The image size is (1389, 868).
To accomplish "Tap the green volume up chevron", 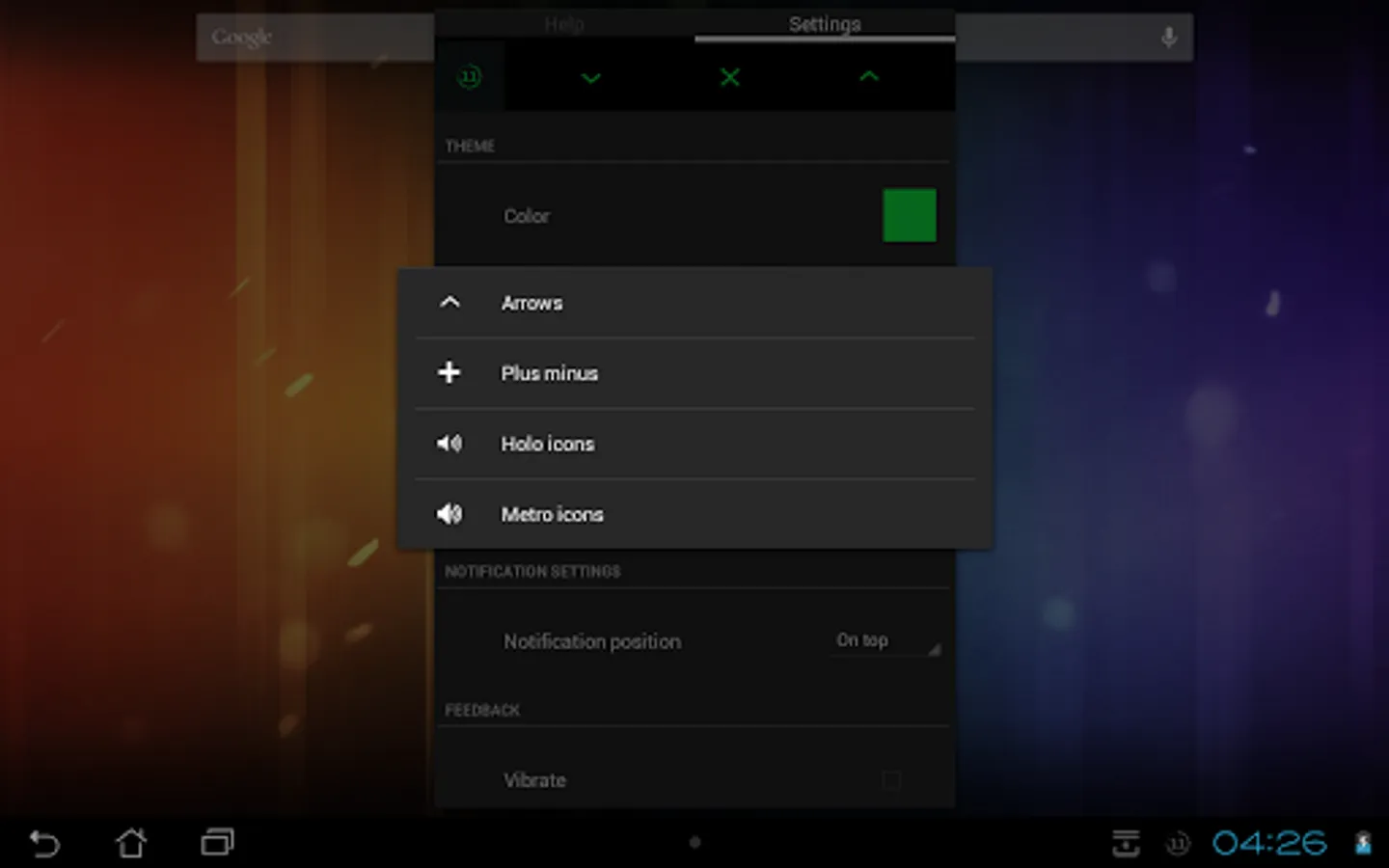I will coord(869,76).
